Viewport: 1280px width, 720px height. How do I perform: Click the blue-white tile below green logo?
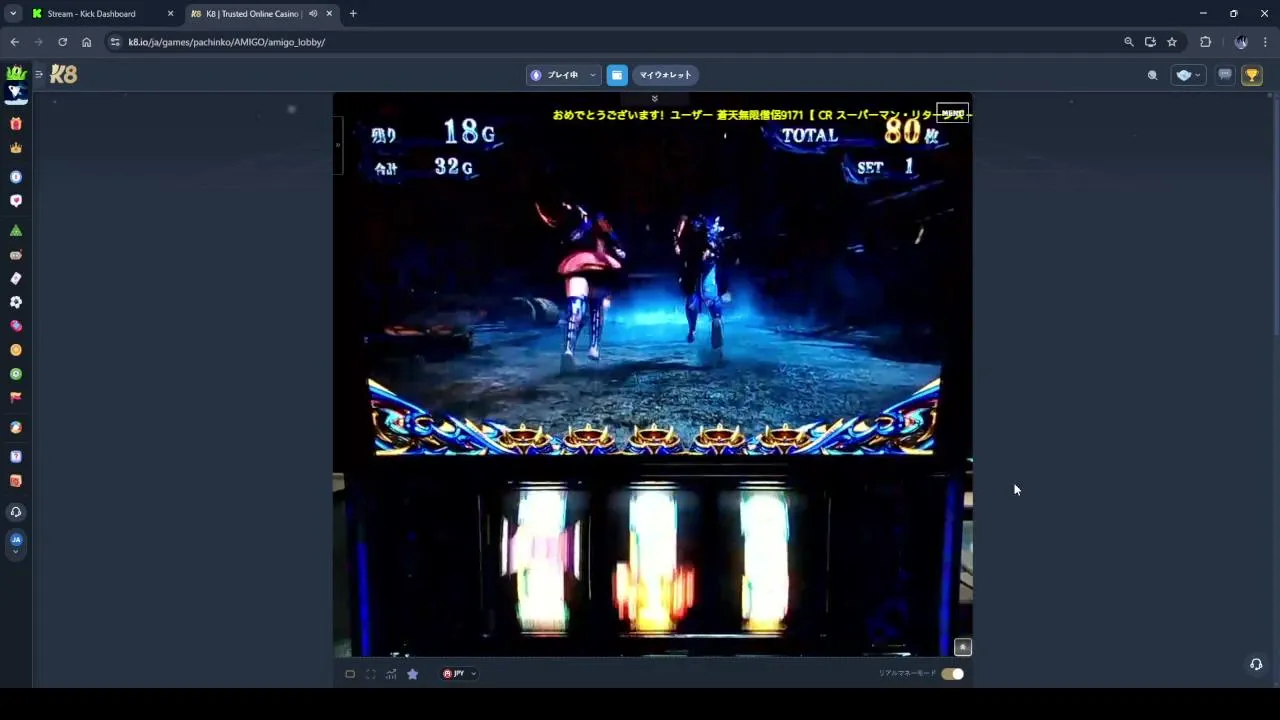coord(15,93)
